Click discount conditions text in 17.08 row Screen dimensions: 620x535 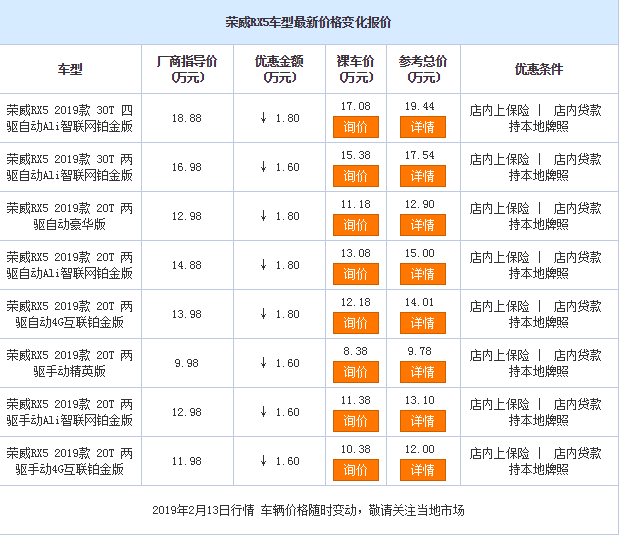(535, 118)
